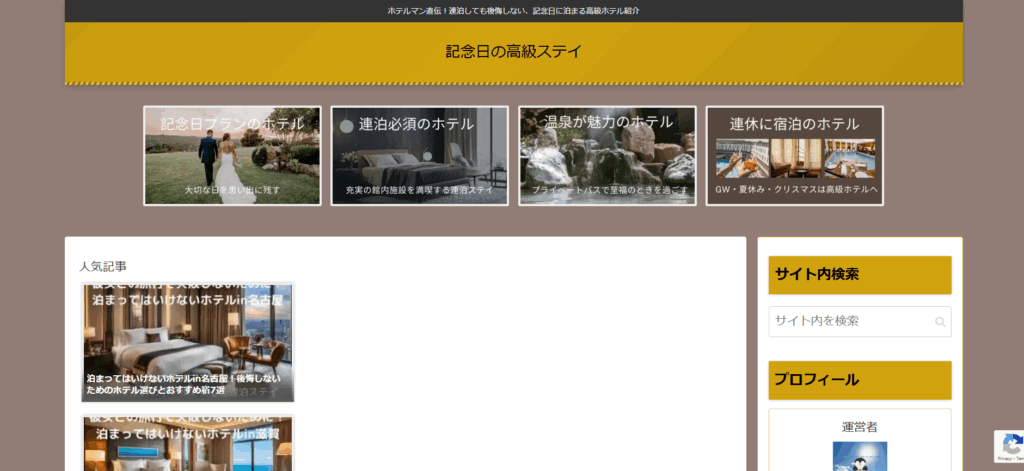
Task: Click the caption GW・夏休み・クリスマスは高級ホテルへ
Action: 795,189
